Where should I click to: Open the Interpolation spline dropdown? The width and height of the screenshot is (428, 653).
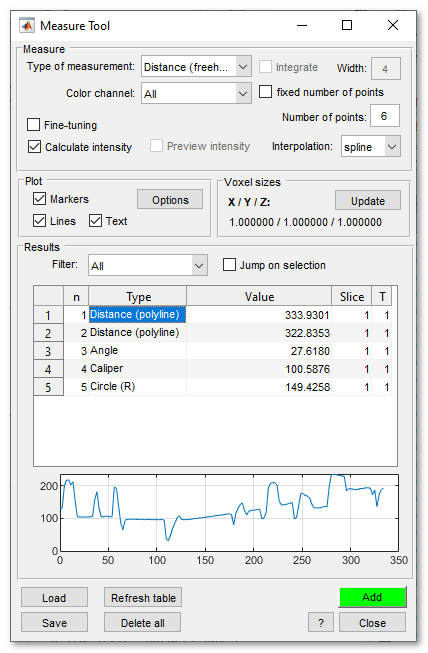[371, 147]
